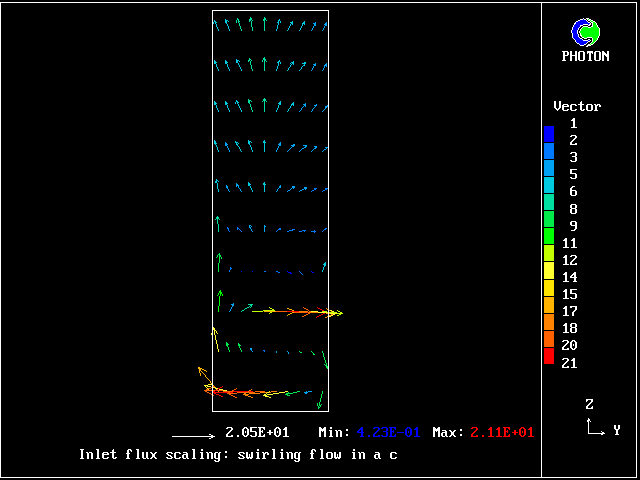Click the PHOTON text label under the logo

click(x=585, y=57)
